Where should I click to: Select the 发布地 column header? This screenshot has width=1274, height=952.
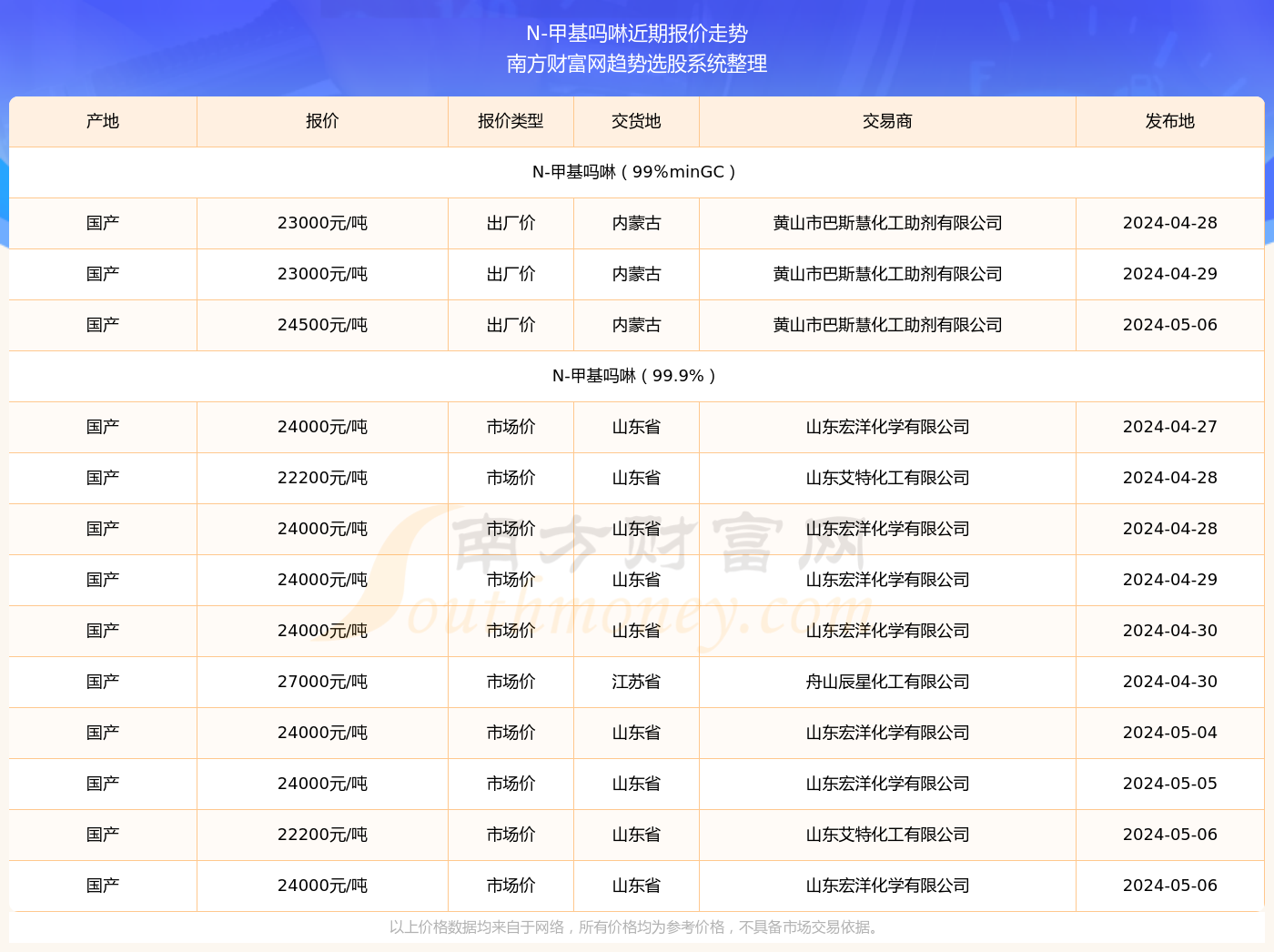click(x=1170, y=121)
